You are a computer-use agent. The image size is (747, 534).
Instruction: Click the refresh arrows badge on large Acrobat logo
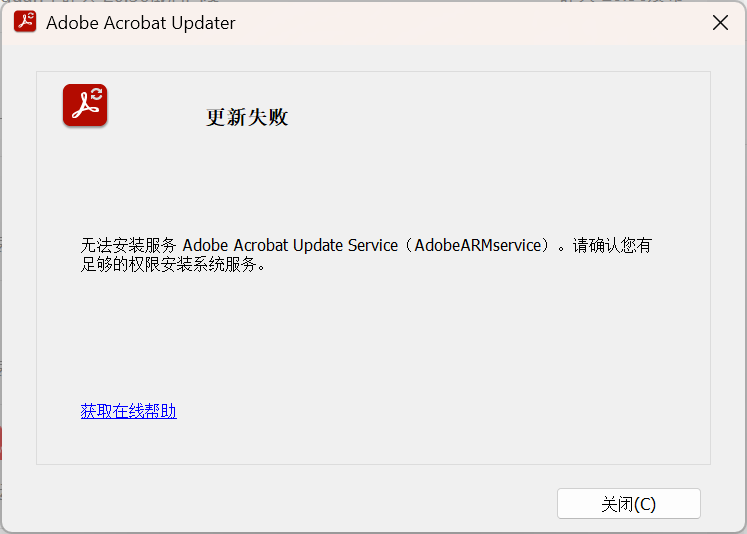96,94
